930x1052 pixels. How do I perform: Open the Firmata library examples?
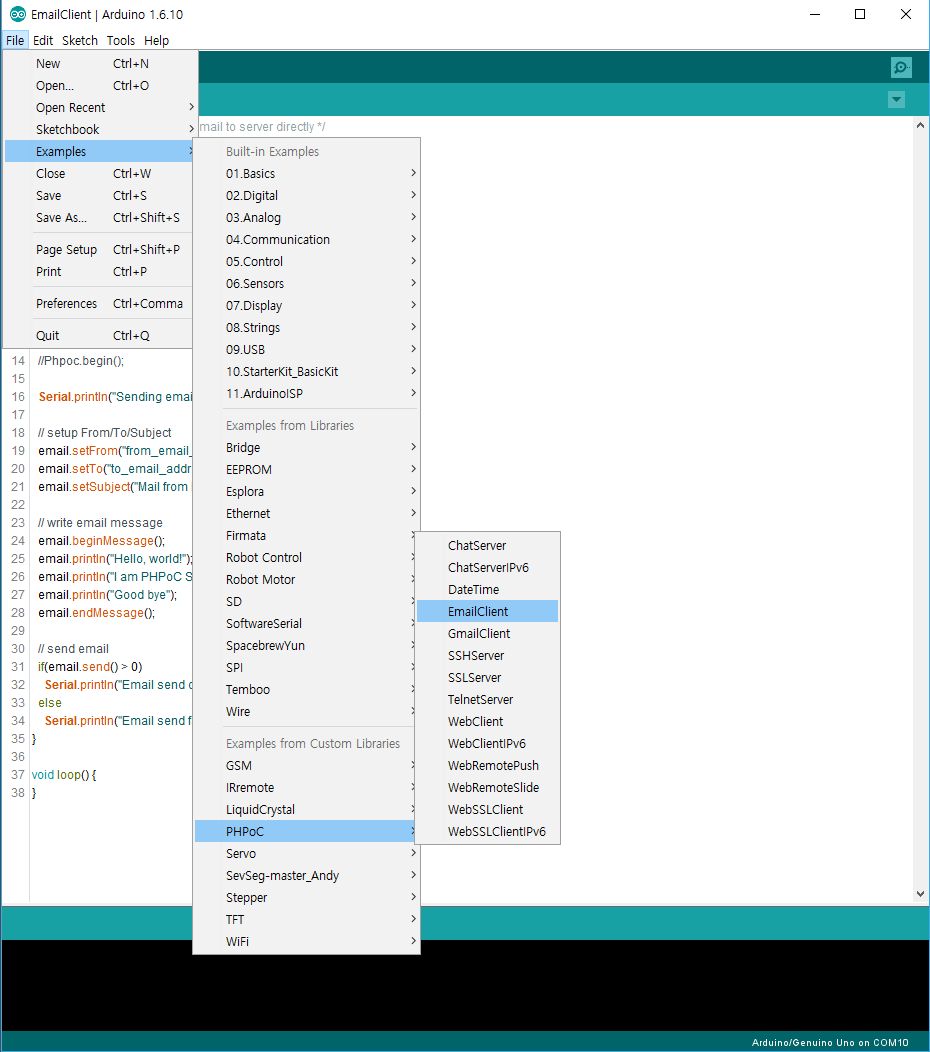[x=307, y=535]
